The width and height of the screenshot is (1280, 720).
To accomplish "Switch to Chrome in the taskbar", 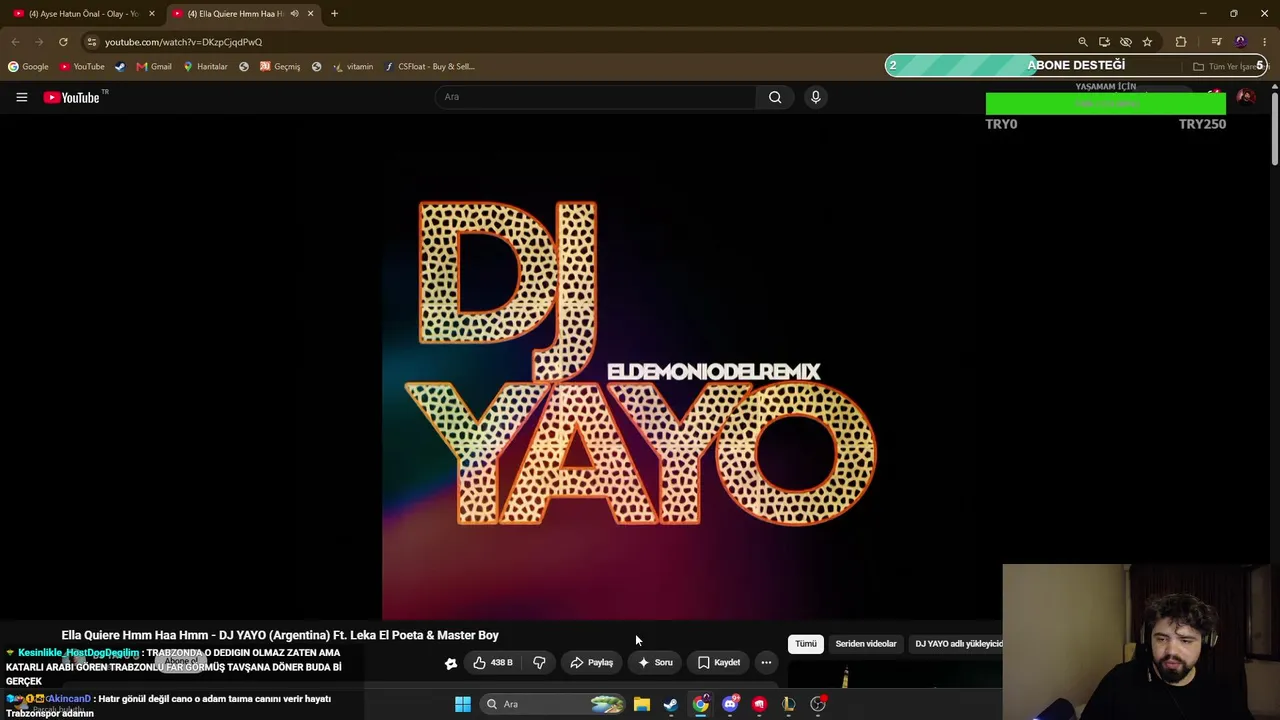I will (x=701, y=704).
